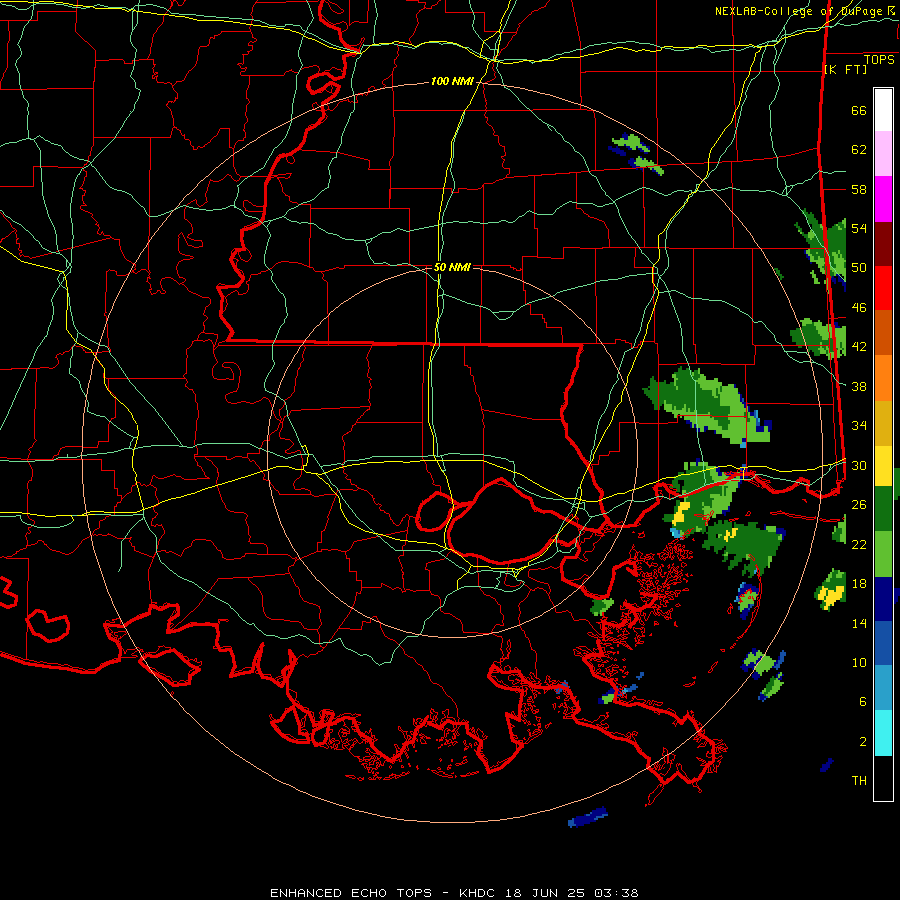Click the [K FT] units label
Screen dimensions: 900x900
pyautogui.click(x=845, y=69)
